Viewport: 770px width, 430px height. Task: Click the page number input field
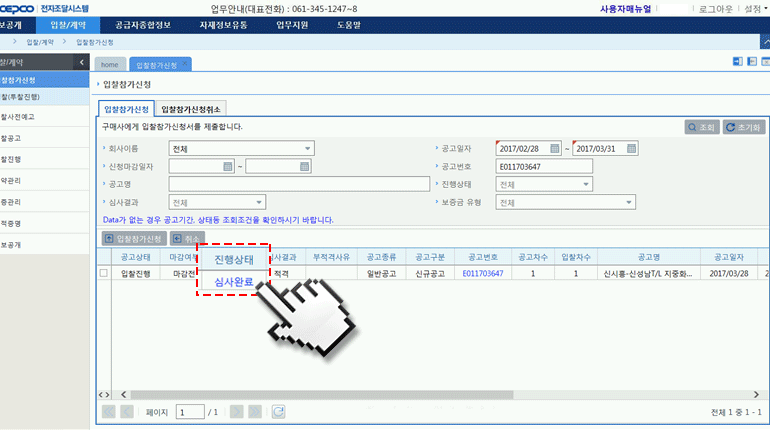pyautogui.click(x=190, y=412)
